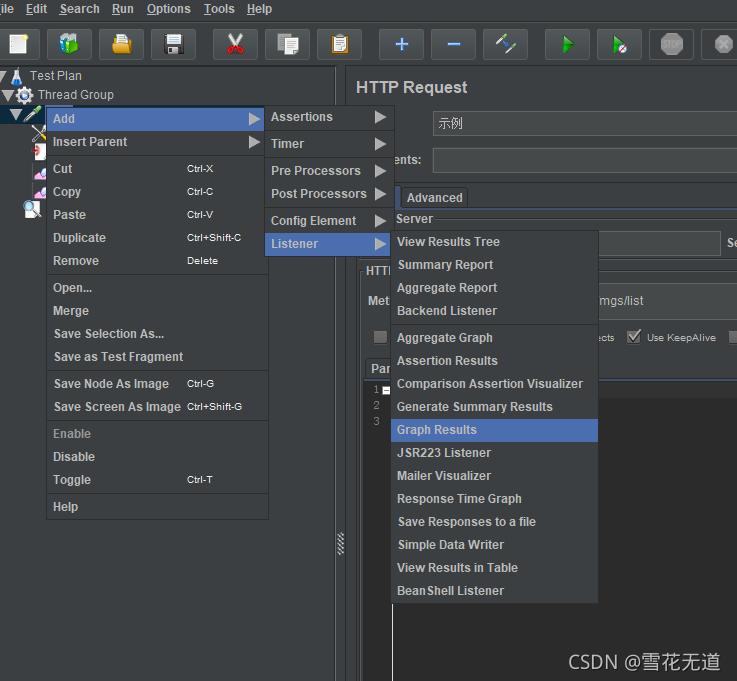Select Save Selection As in menu
This screenshot has height=681, width=737.
coord(157,334)
